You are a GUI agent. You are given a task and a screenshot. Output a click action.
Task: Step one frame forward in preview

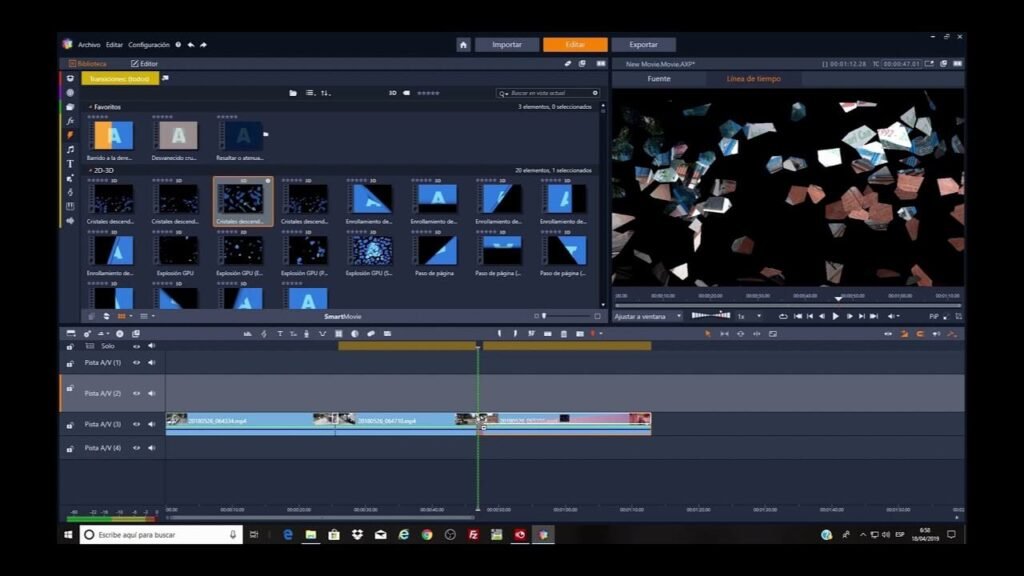[849, 316]
